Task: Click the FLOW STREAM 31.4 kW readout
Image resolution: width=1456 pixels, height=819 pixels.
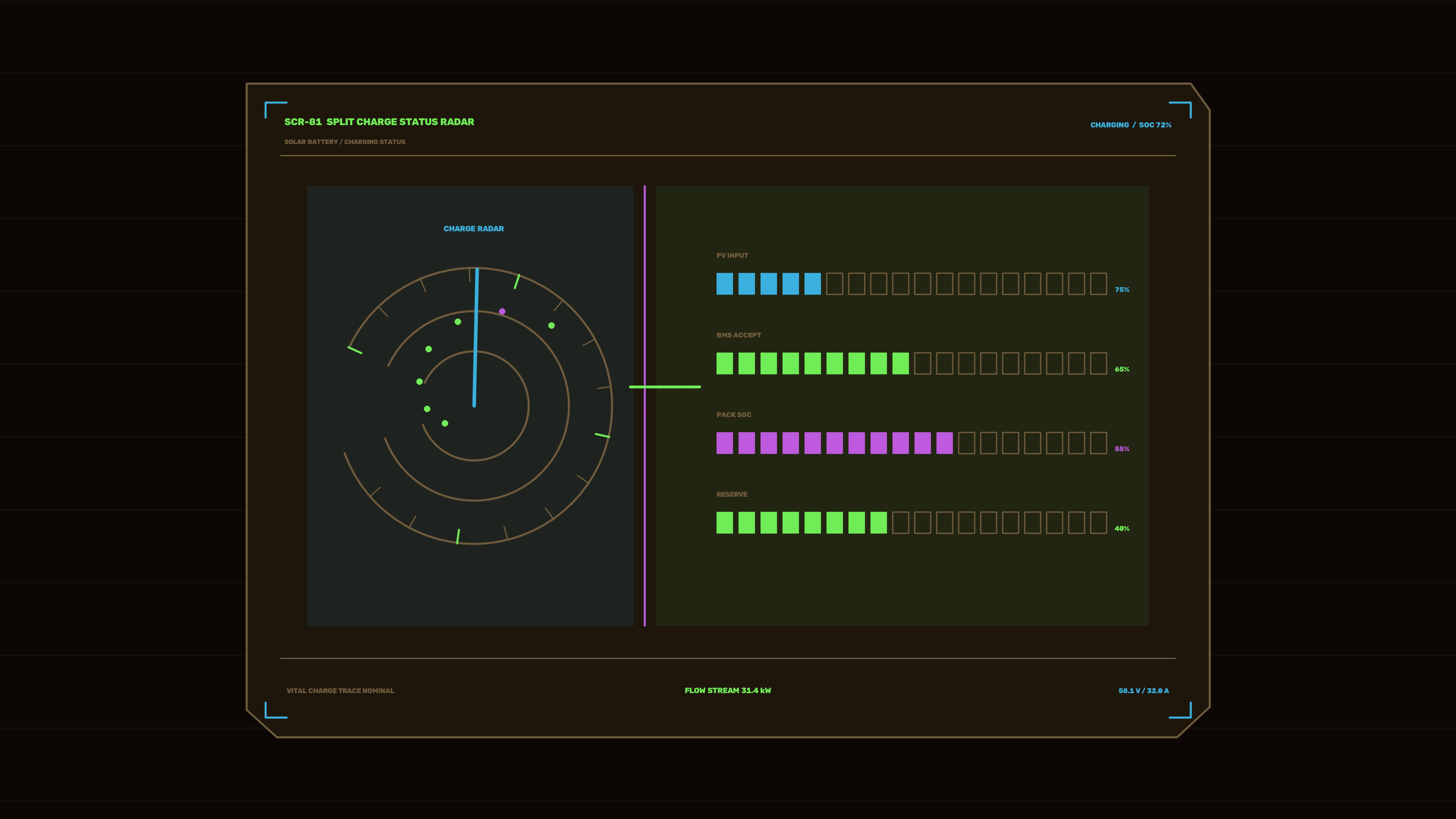Action: click(x=728, y=691)
